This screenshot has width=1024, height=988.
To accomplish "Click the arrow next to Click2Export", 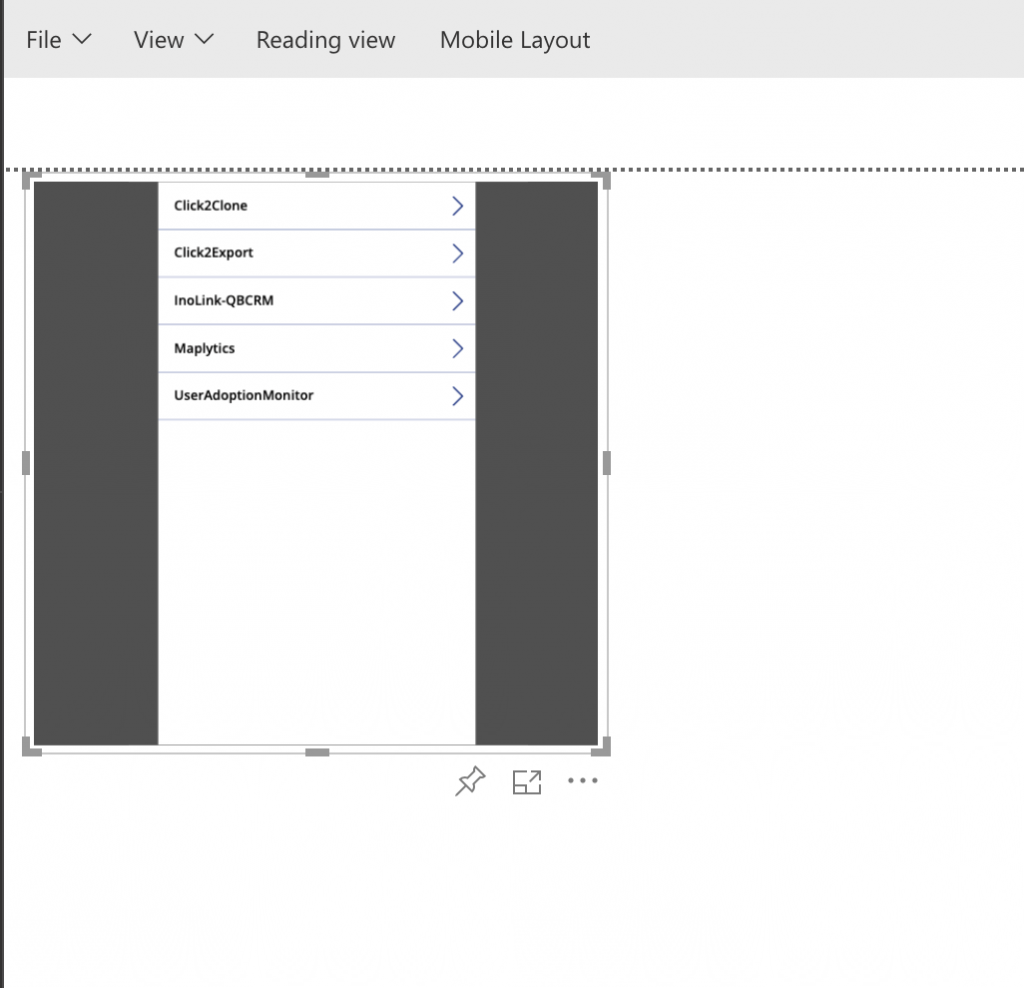I will click(x=457, y=253).
